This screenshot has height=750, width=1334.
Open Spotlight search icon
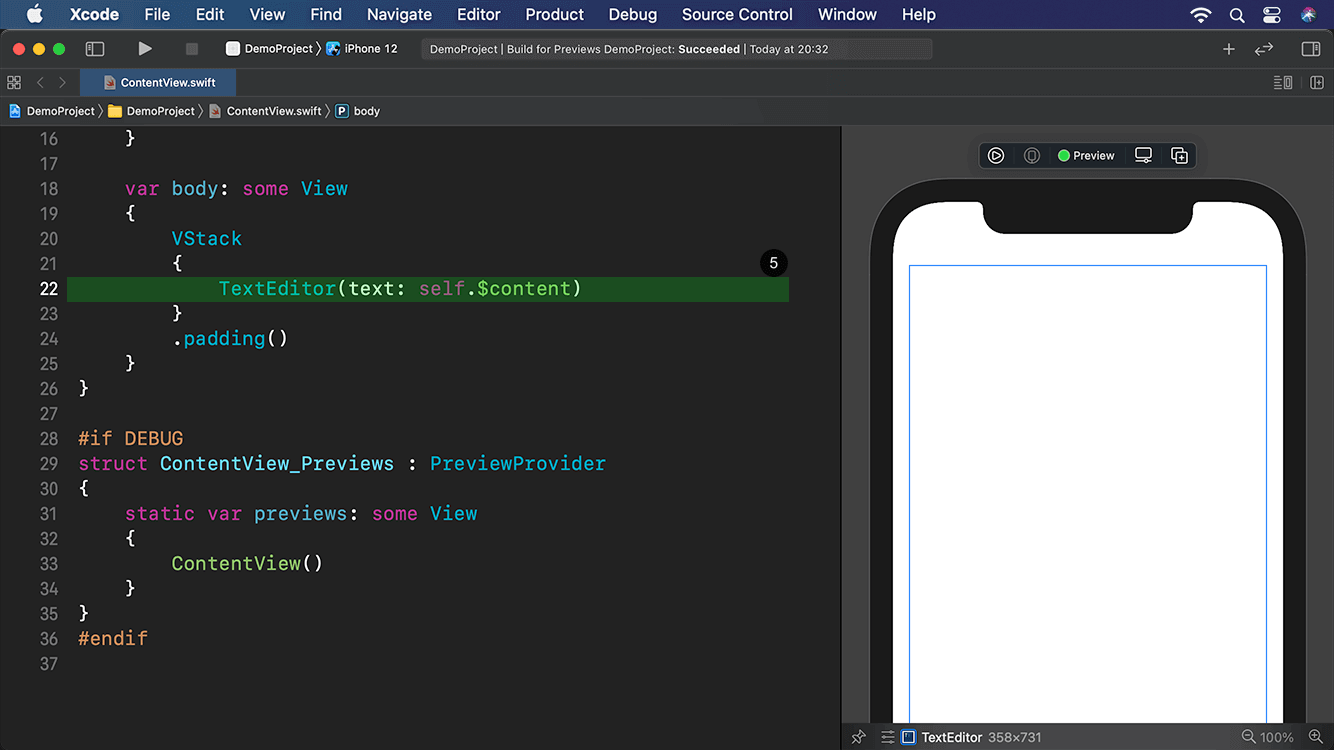pos(1237,15)
